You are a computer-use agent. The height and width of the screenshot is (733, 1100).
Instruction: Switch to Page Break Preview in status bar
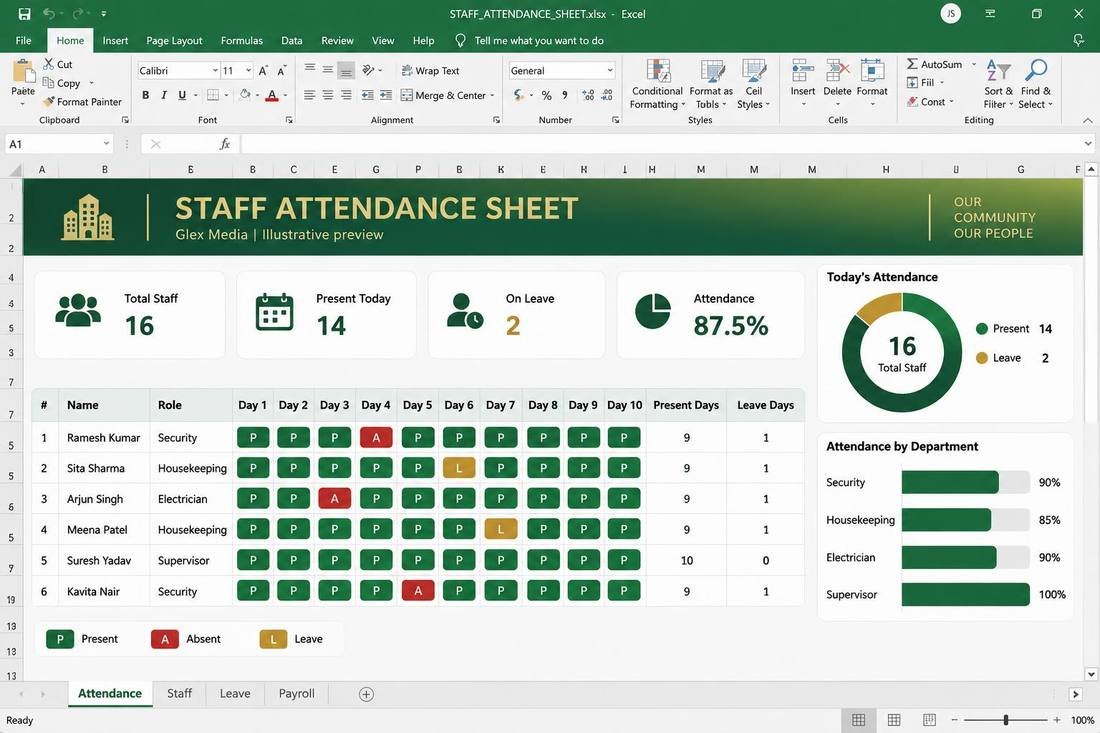(930, 720)
